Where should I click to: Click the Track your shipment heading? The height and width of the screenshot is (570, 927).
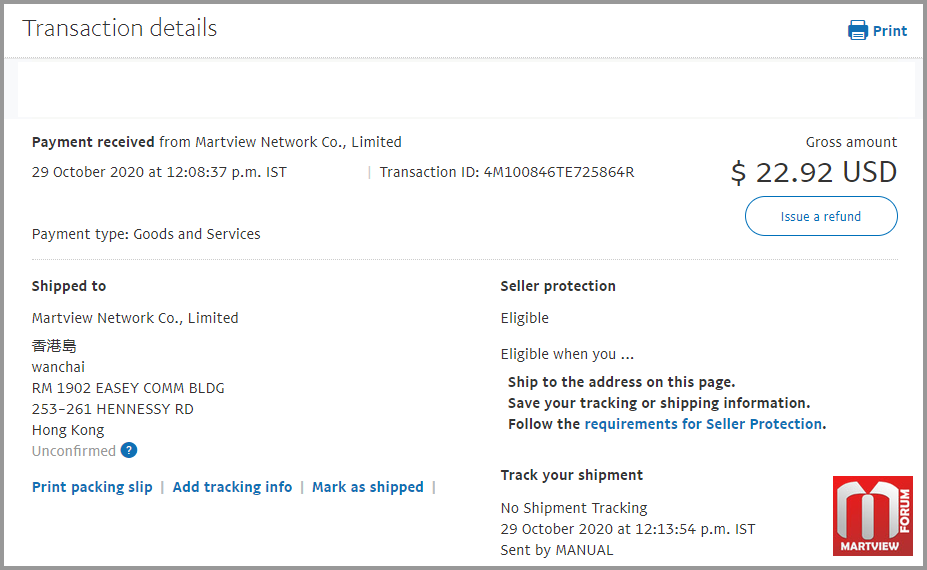click(x=572, y=475)
